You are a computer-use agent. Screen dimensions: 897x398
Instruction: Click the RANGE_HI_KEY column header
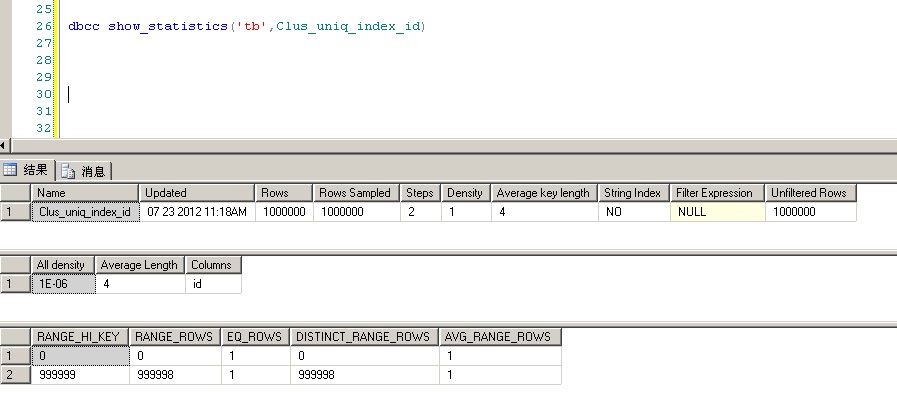click(80, 337)
